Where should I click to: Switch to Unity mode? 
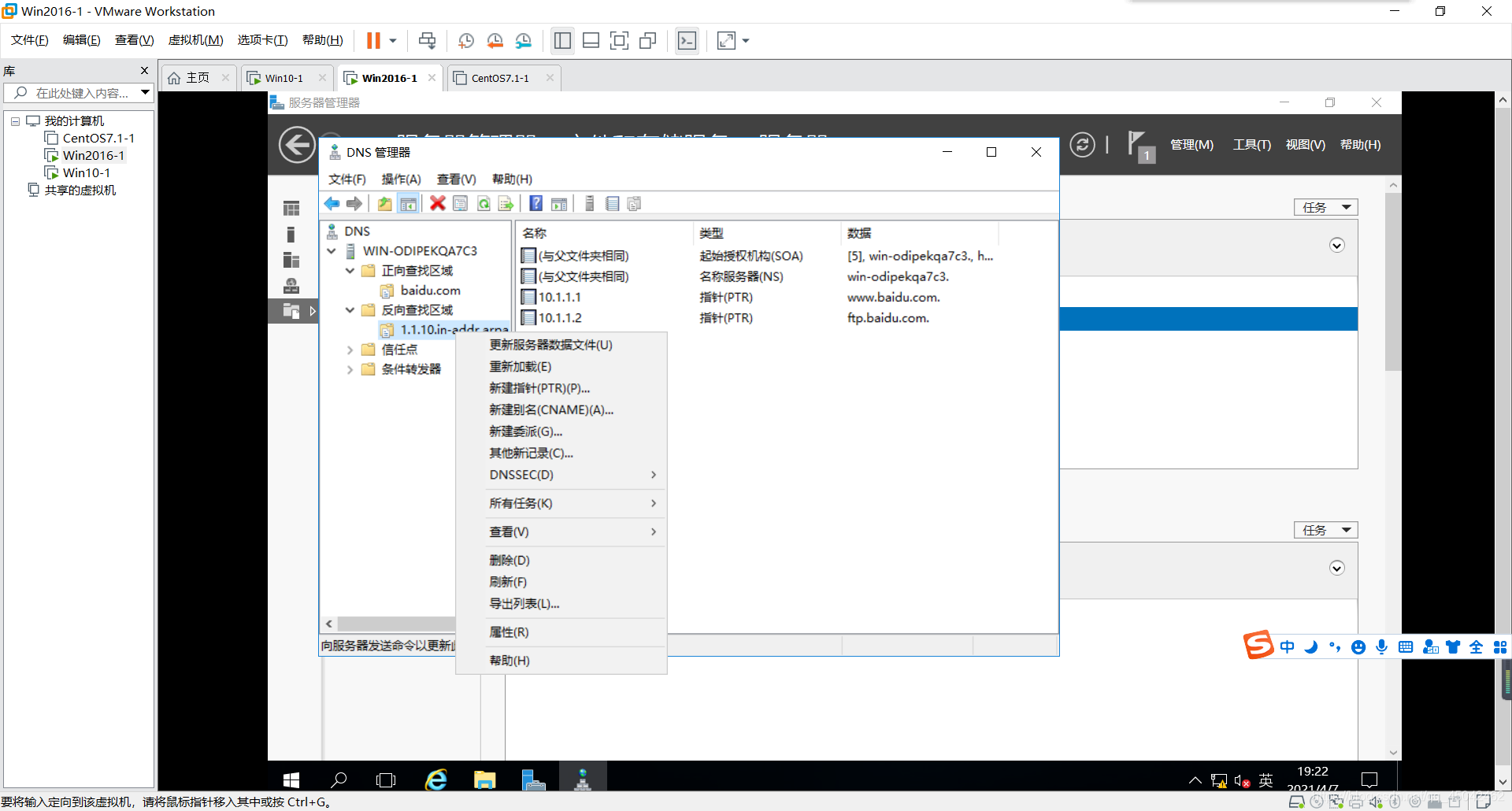[648, 40]
